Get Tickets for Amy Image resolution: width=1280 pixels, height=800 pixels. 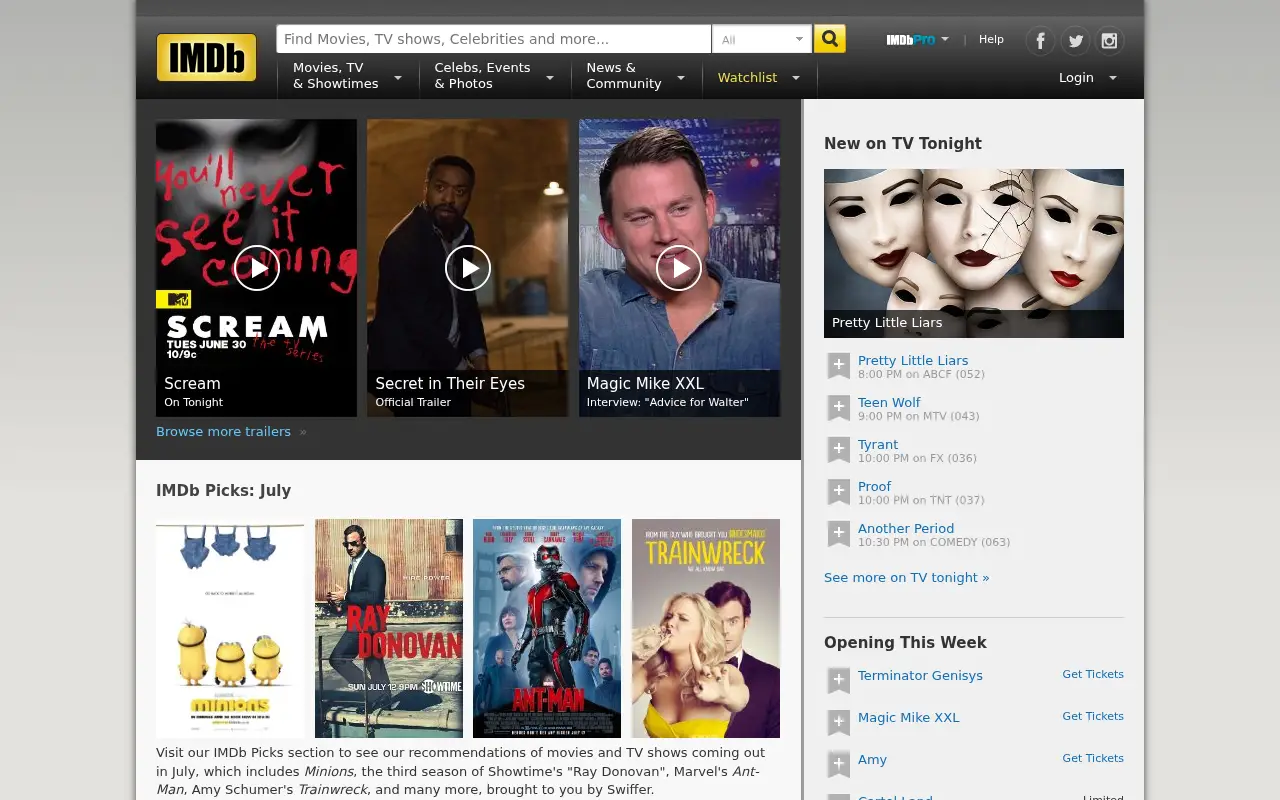click(1093, 758)
